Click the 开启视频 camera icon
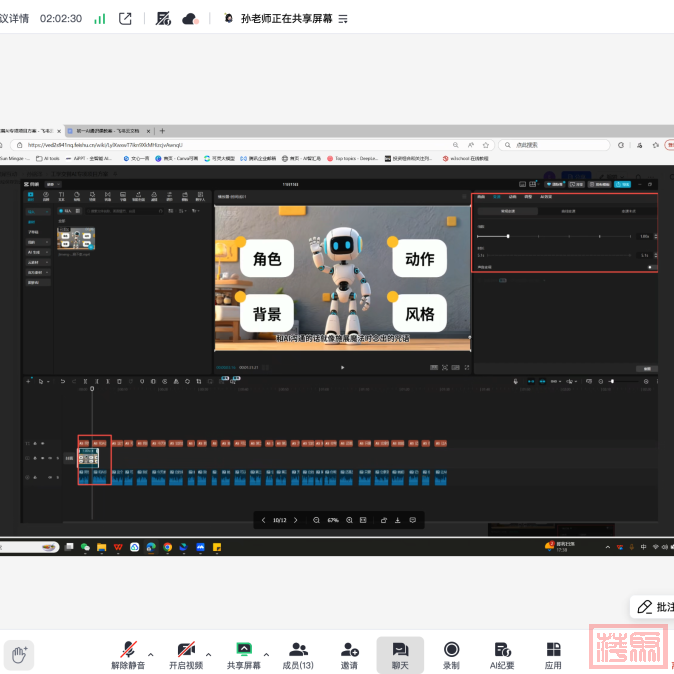The image size is (674, 674). 185,650
